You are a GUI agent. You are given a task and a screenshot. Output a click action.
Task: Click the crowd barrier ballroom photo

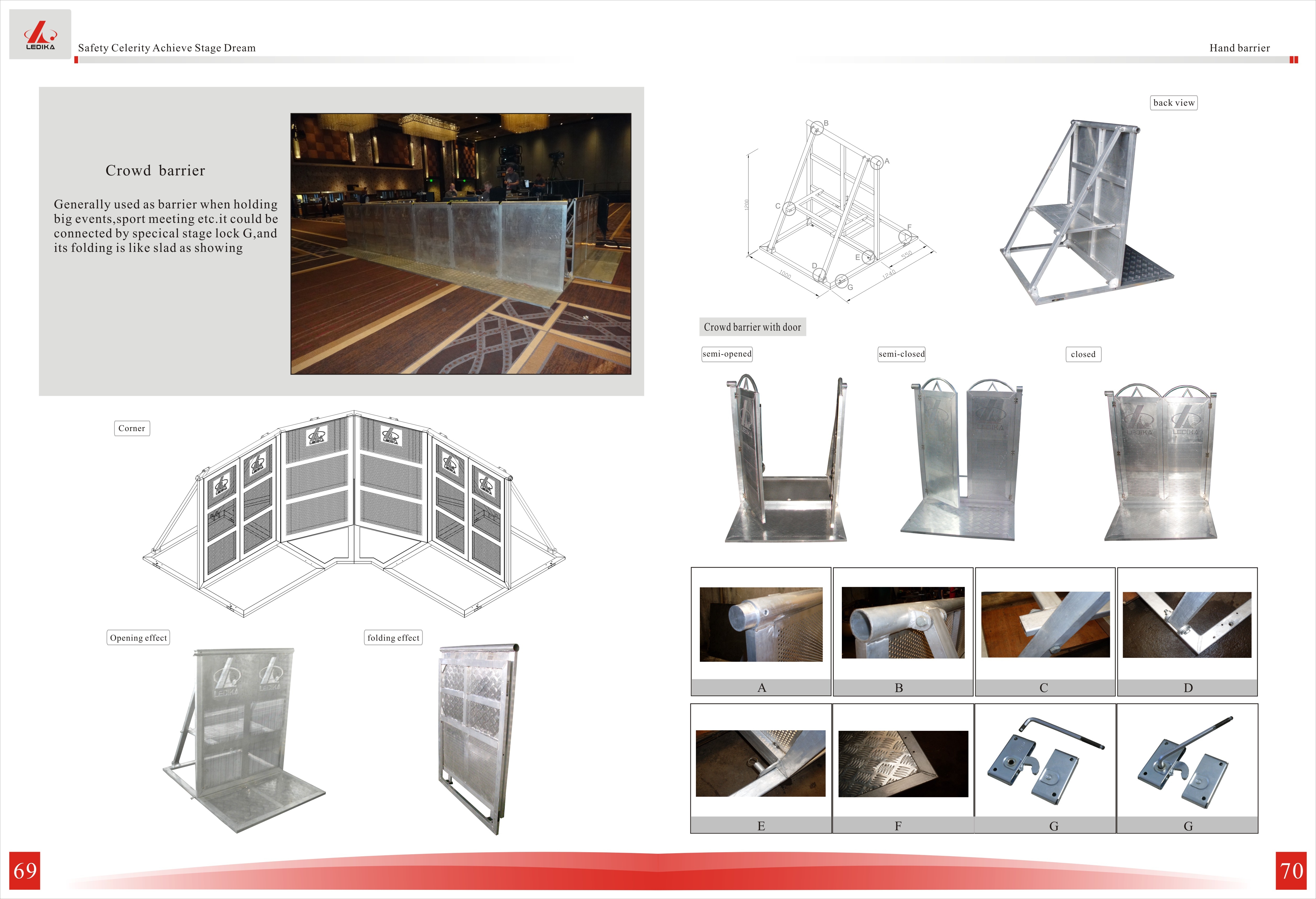pos(460,244)
